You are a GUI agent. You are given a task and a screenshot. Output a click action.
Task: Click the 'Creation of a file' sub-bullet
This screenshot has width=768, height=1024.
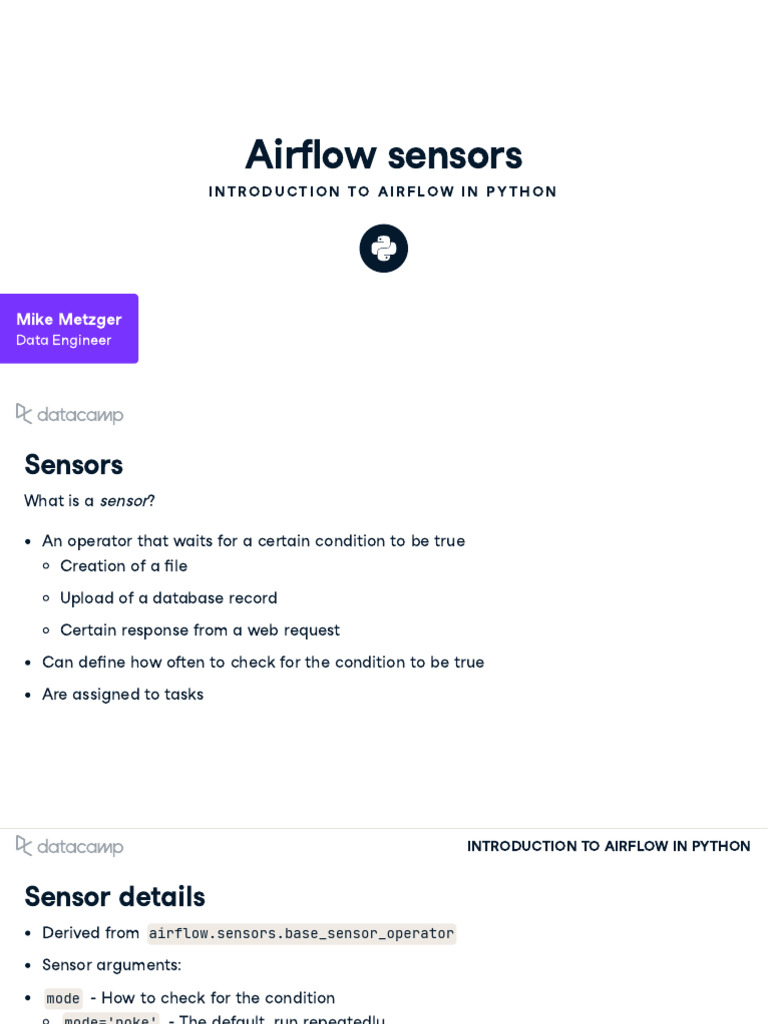pos(124,566)
